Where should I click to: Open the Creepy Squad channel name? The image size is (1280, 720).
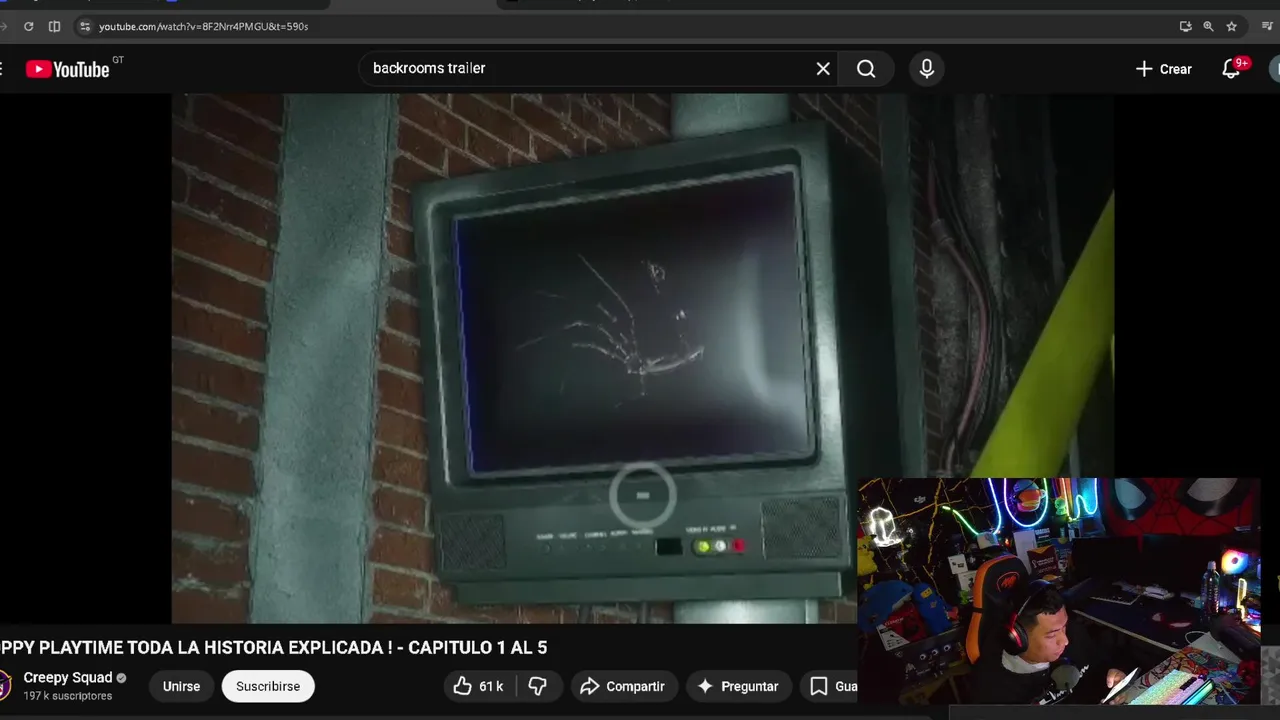click(68, 677)
